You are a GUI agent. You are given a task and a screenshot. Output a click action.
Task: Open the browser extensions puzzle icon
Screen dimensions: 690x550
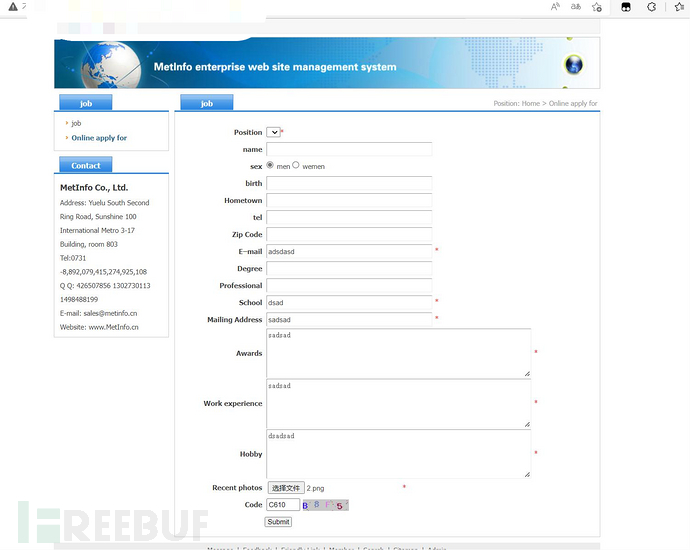[652, 7]
